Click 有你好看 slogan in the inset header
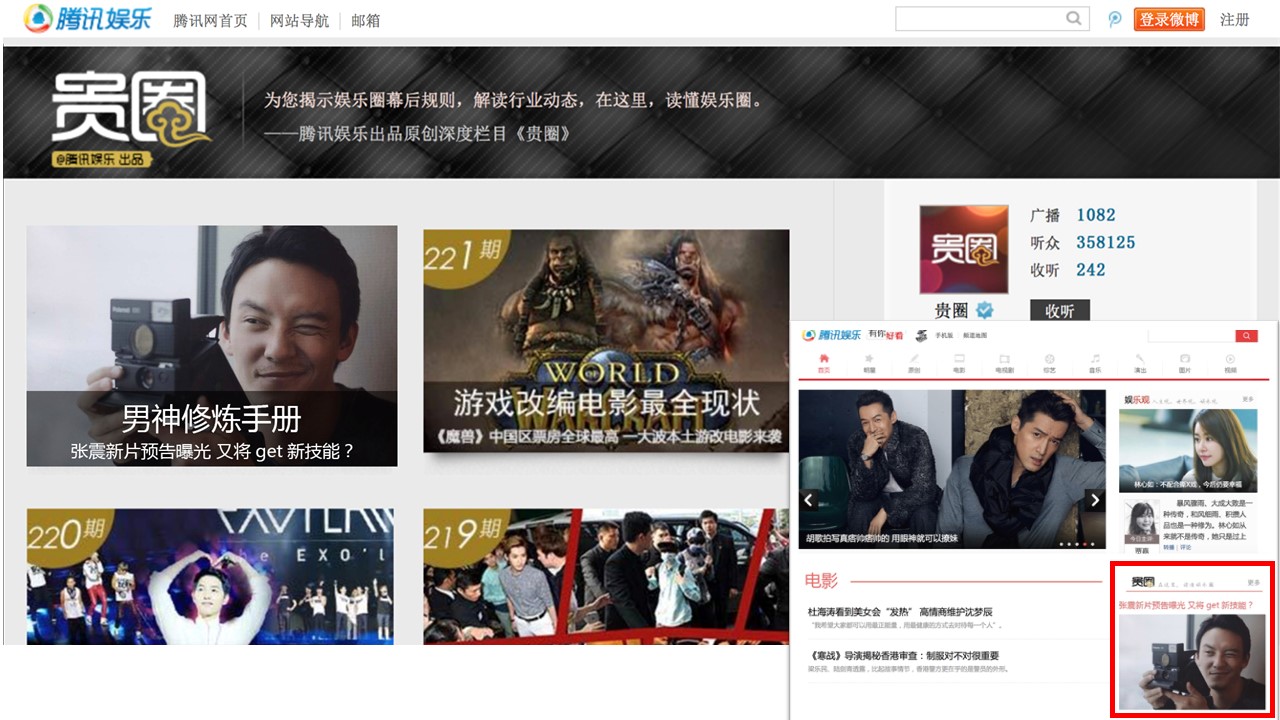1280x720 pixels. click(x=885, y=335)
